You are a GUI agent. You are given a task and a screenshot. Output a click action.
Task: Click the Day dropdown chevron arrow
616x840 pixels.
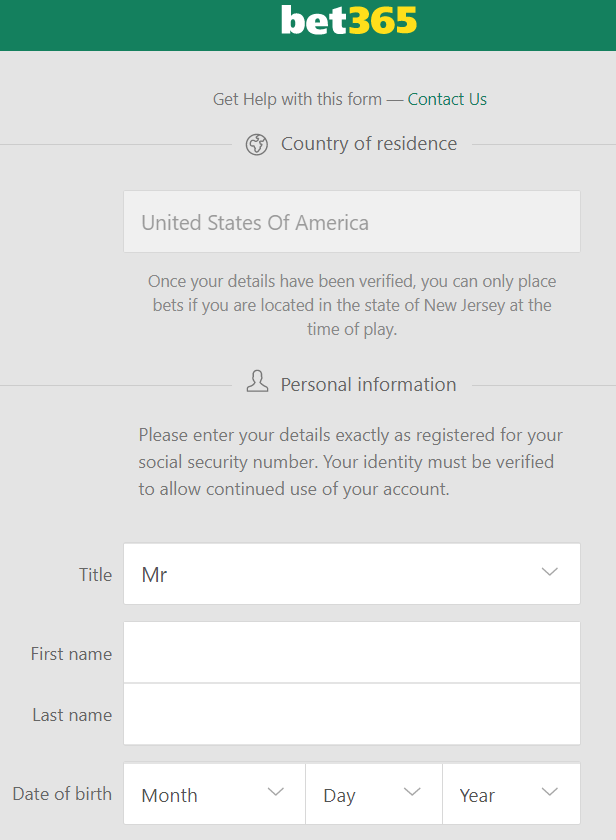pos(412,792)
